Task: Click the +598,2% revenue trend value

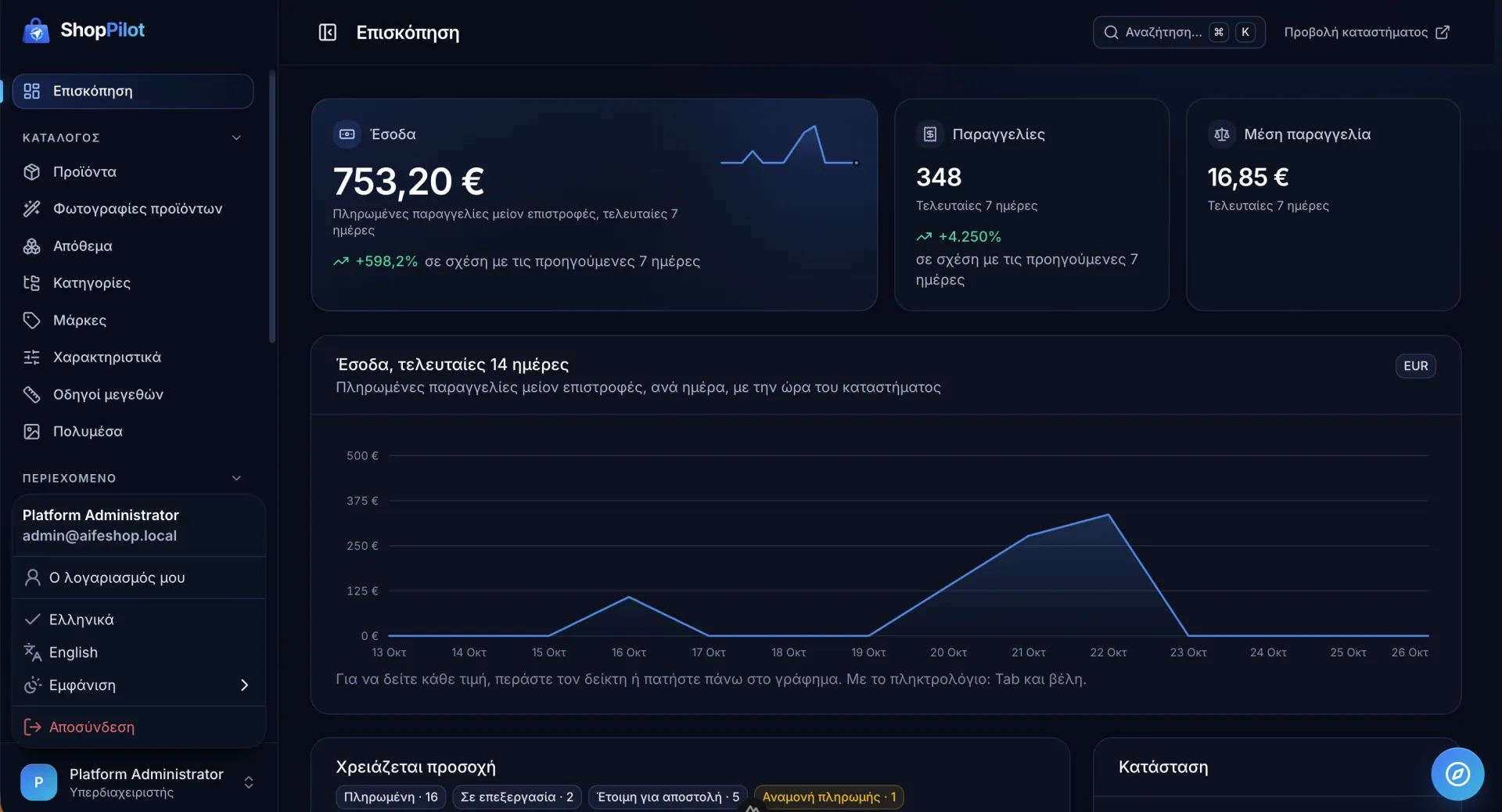Action: click(386, 261)
